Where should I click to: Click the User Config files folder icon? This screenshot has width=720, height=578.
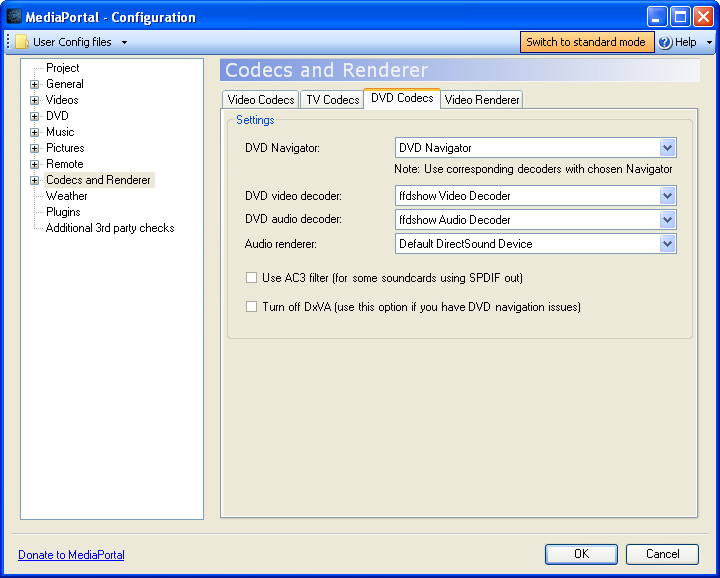22,42
